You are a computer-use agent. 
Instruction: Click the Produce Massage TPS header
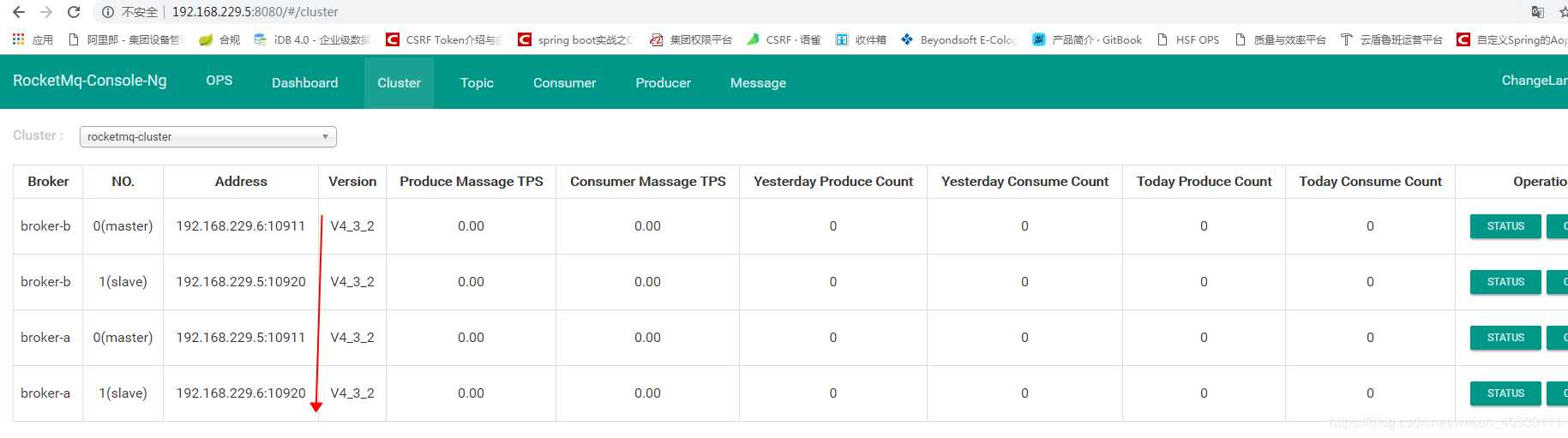pos(472,182)
